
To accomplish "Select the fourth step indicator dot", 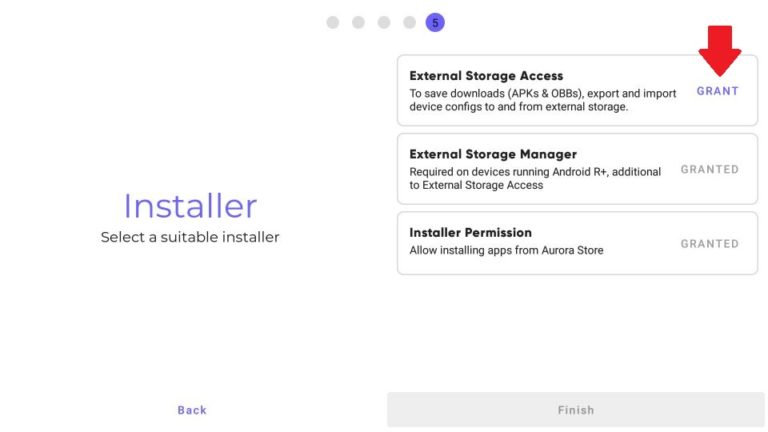I will pyautogui.click(x=409, y=23).
